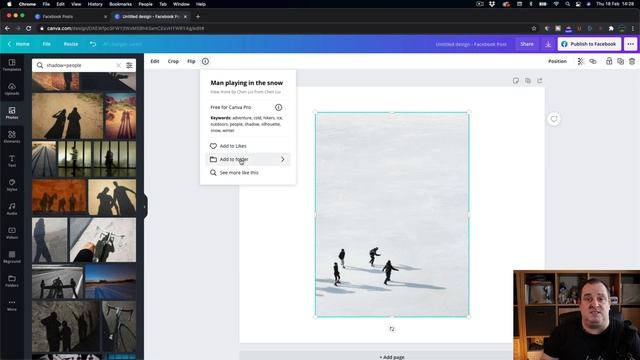Open the Templates panel in the sidebar
The height and width of the screenshot is (360, 640).
12,65
